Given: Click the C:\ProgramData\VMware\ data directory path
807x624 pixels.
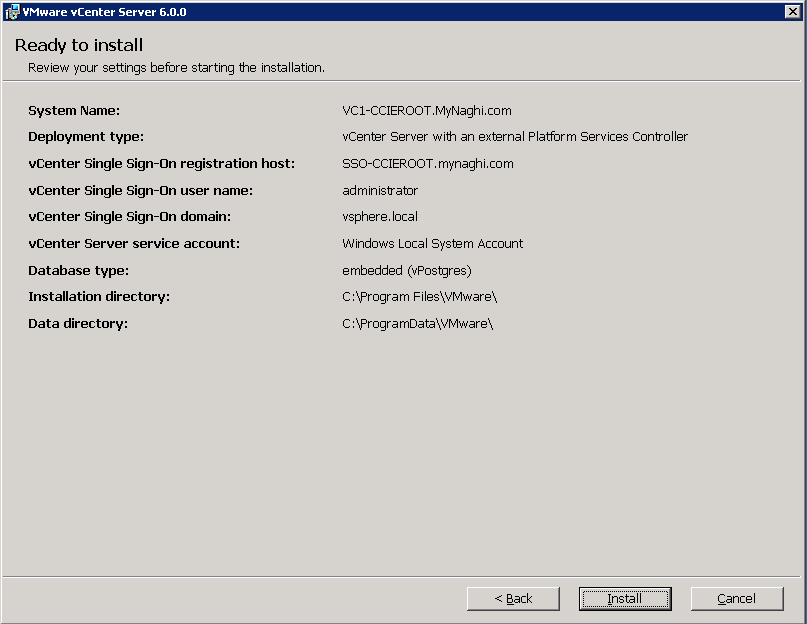Looking at the screenshot, I should click(x=417, y=324).
